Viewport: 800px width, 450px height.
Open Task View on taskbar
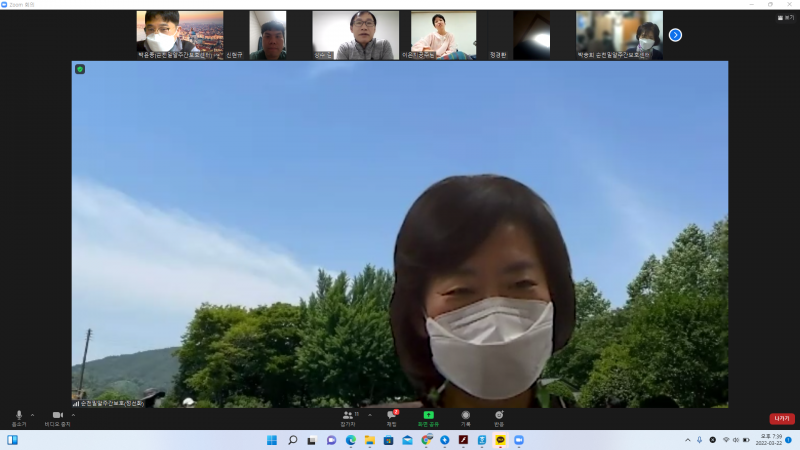[x=311, y=440]
